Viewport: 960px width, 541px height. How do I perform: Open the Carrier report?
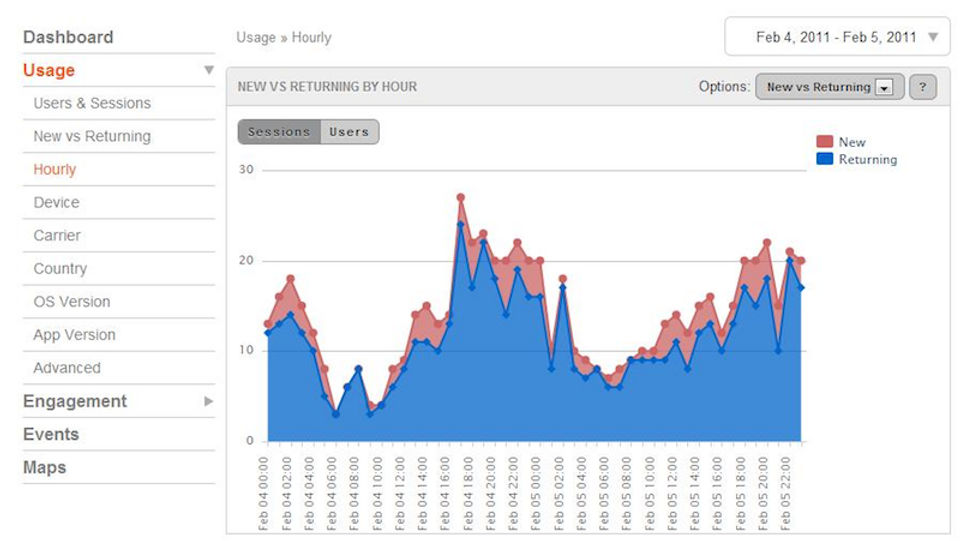coord(57,236)
